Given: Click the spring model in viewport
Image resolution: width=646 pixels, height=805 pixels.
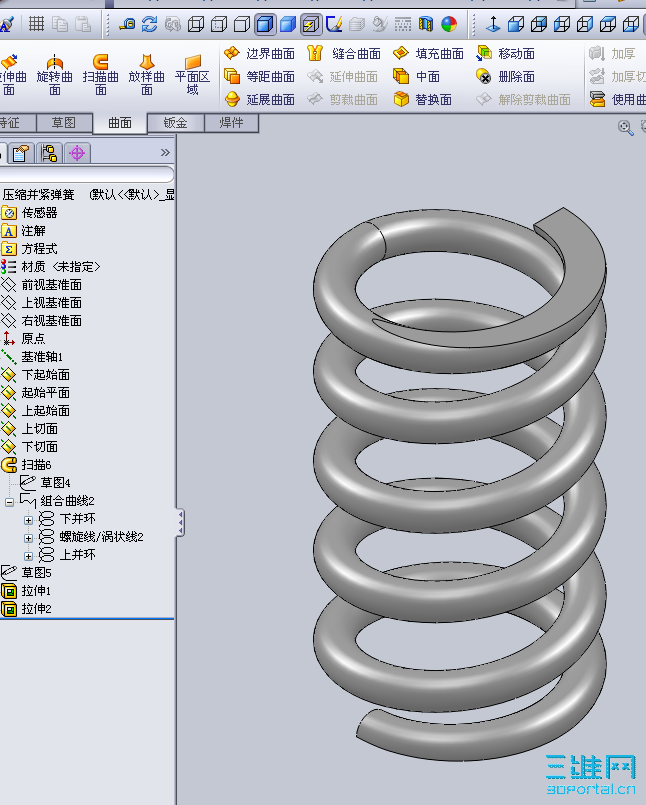Looking at the screenshot, I should (460, 483).
